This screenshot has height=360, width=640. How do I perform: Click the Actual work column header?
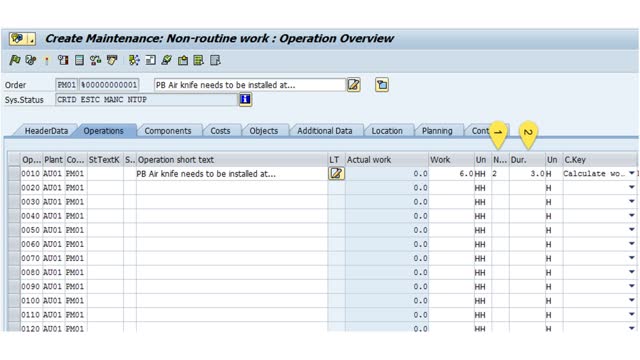click(x=387, y=160)
